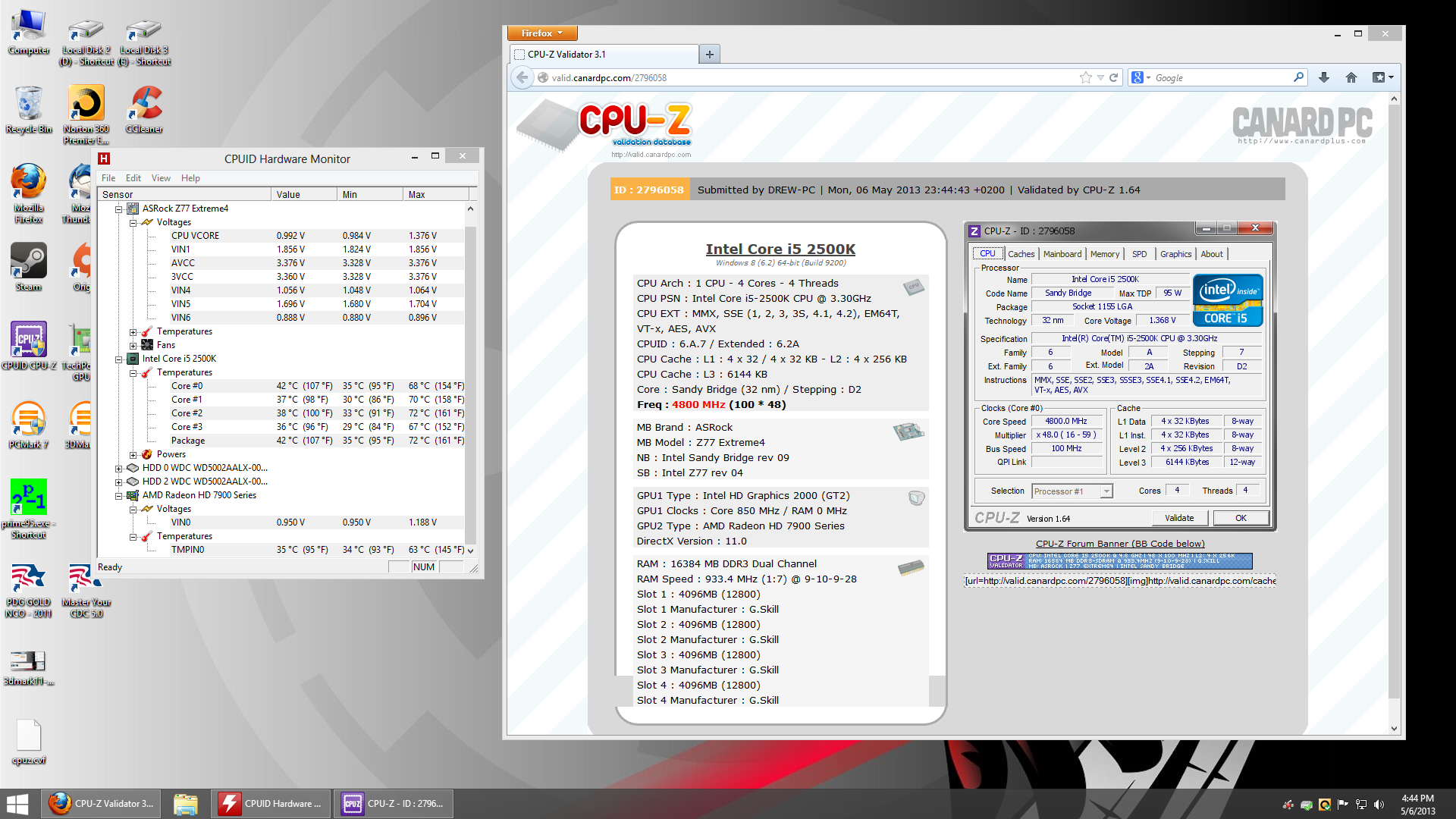Open CPUID CPU-Z desktop shortcut

29,346
